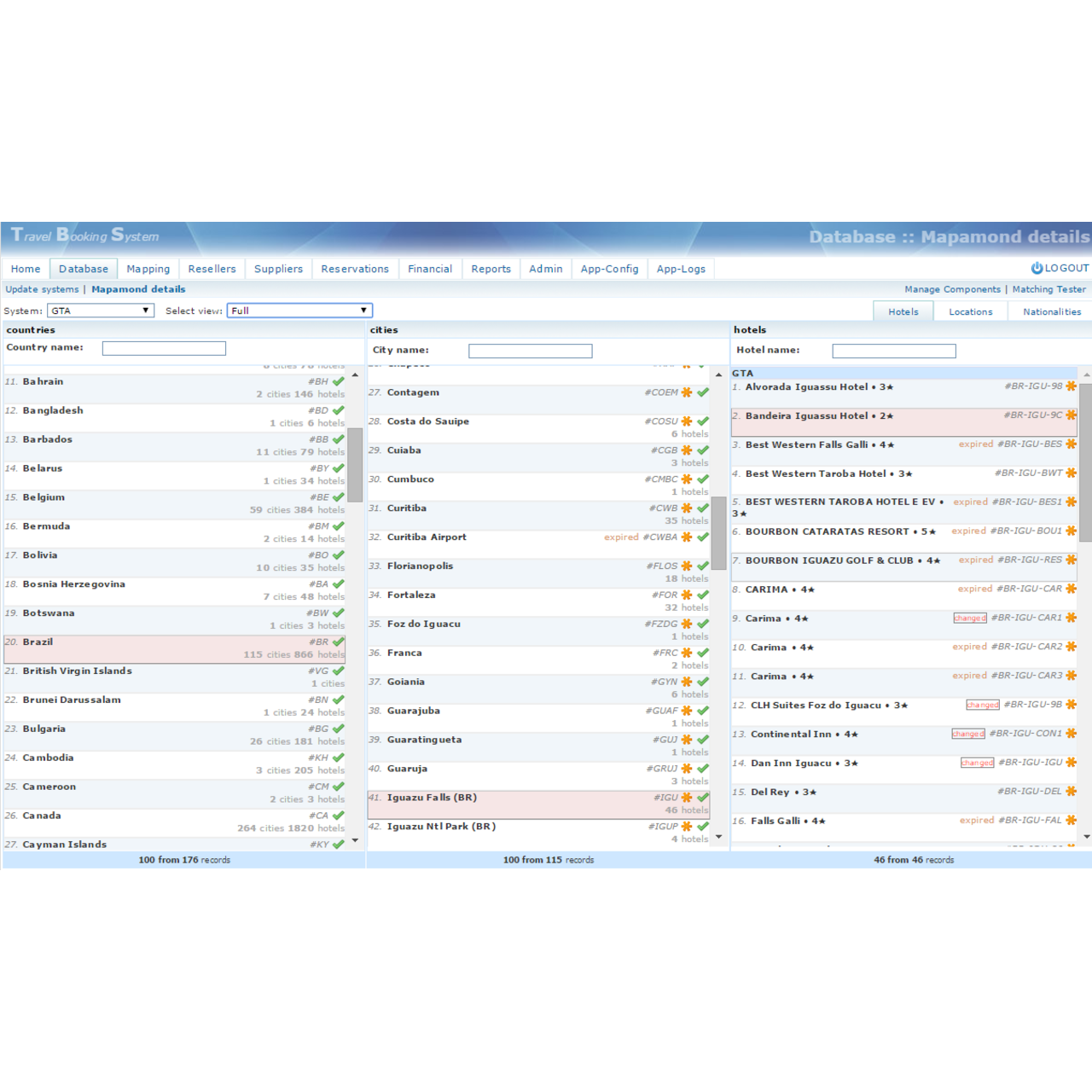Toggle the green checkmark for Belgium
Screen dimensions: 1092x1092
click(339, 497)
